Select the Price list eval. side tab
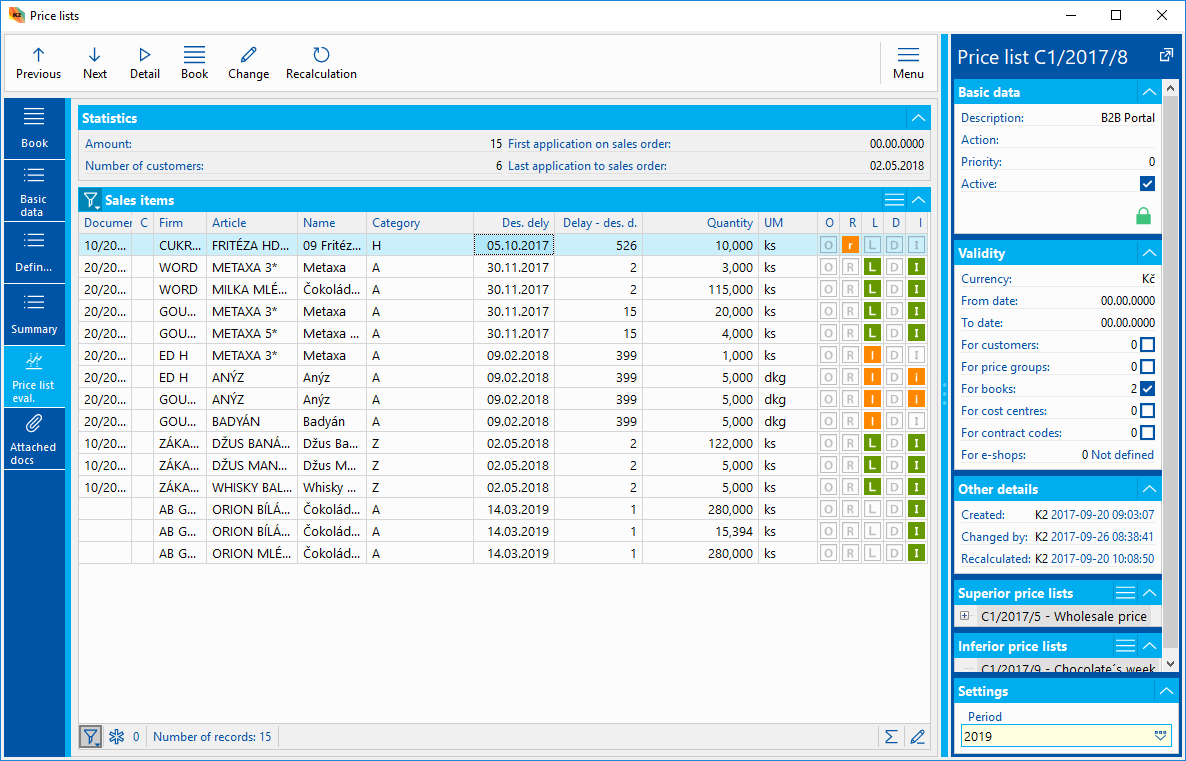This screenshot has height=761, width=1186. click(34, 377)
